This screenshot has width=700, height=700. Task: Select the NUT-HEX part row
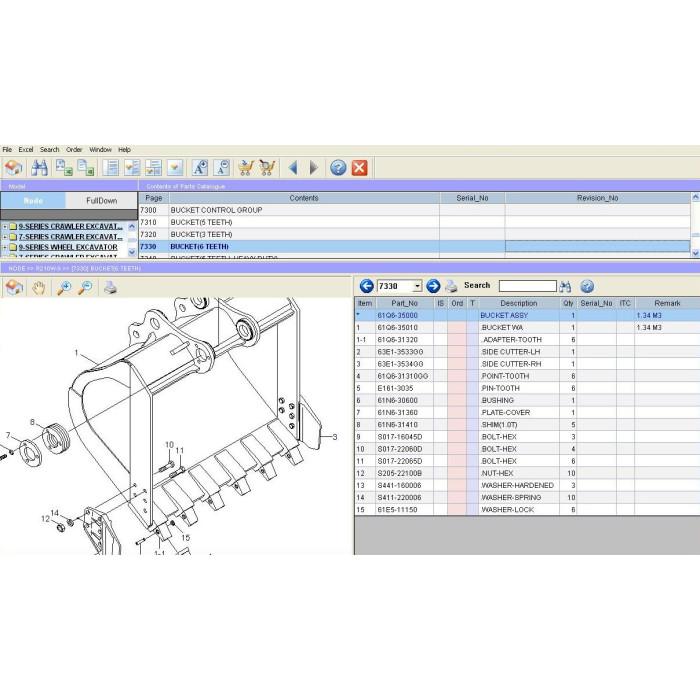click(527, 473)
